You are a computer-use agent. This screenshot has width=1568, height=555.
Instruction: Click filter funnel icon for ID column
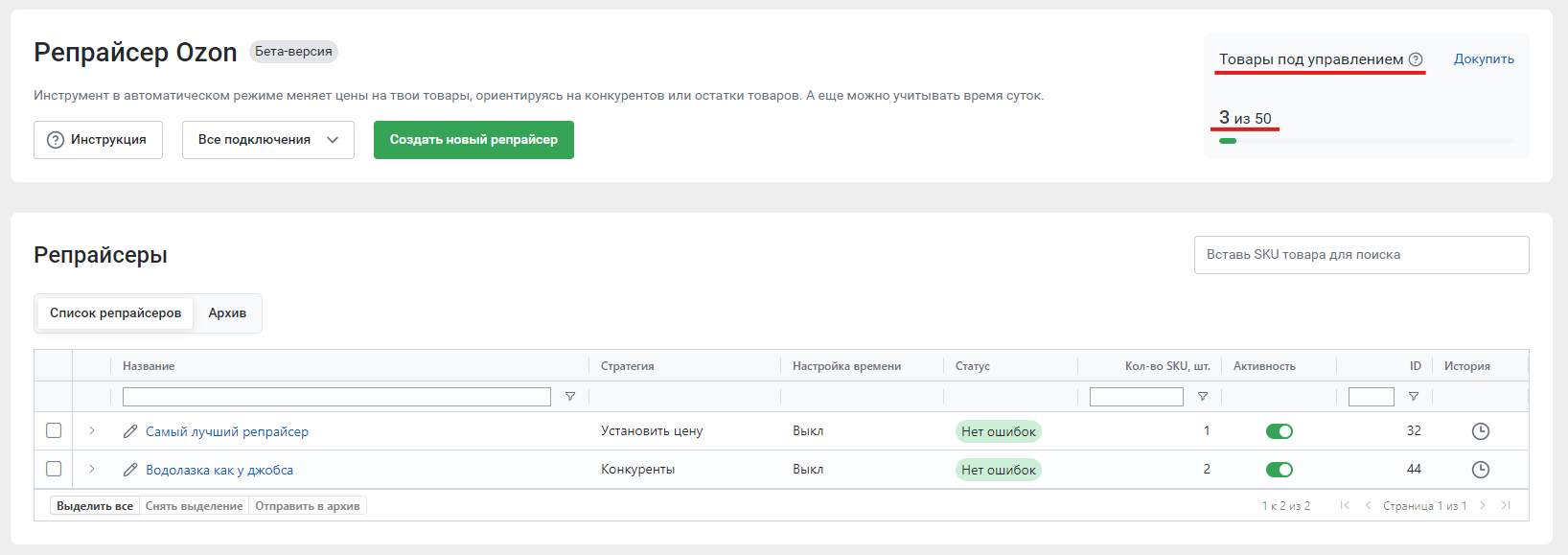coord(1414,397)
